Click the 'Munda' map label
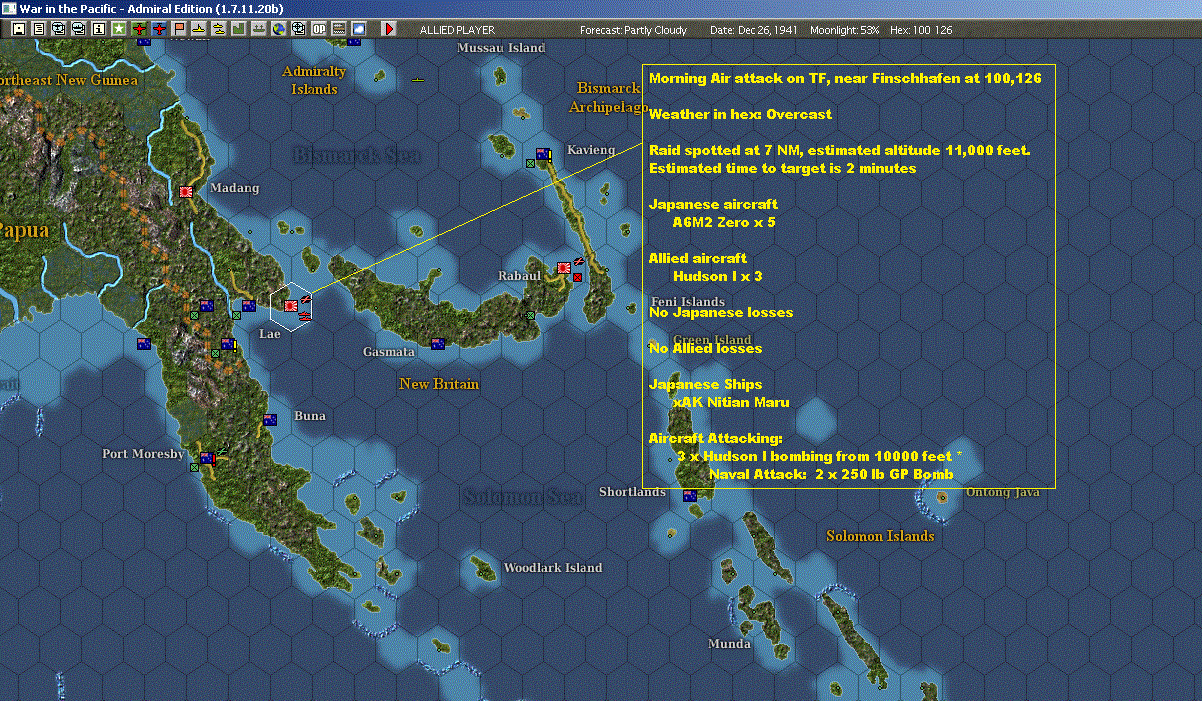 (x=729, y=643)
